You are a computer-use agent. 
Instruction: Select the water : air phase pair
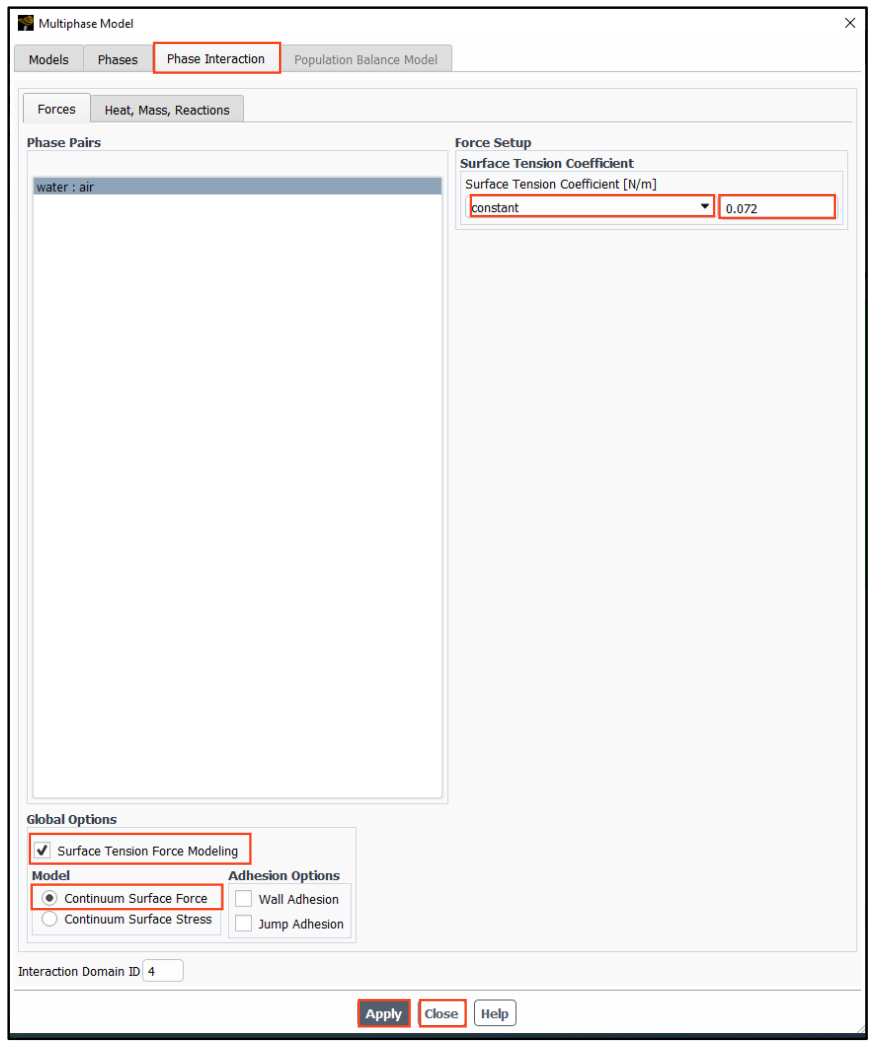click(x=238, y=186)
